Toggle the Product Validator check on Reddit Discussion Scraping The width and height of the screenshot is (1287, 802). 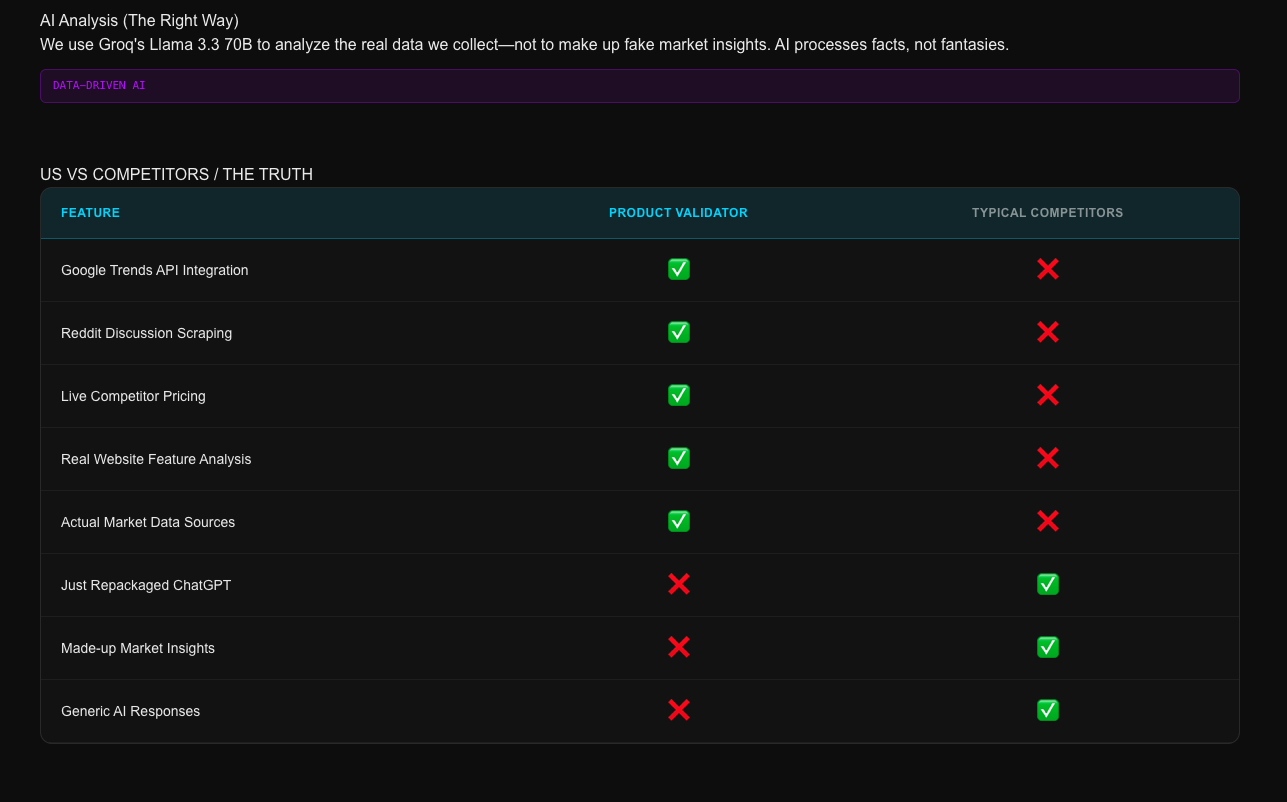(x=679, y=332)
